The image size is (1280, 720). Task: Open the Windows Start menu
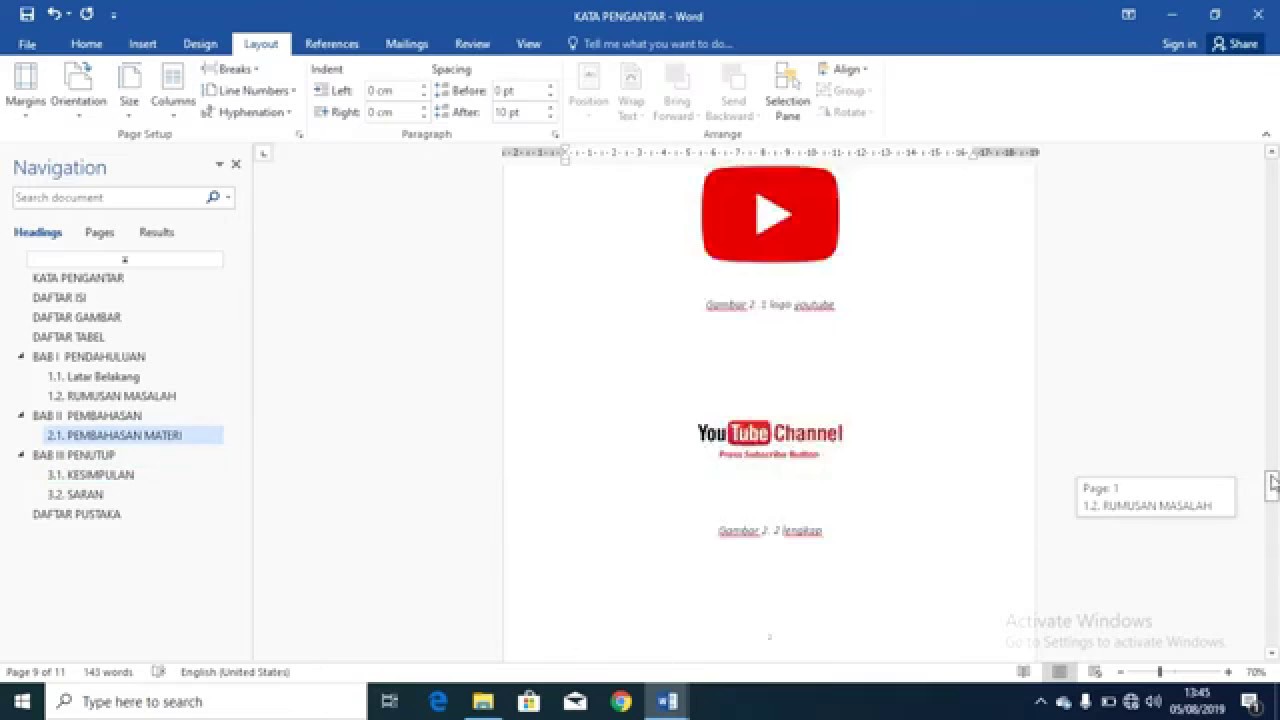[22, 701]
